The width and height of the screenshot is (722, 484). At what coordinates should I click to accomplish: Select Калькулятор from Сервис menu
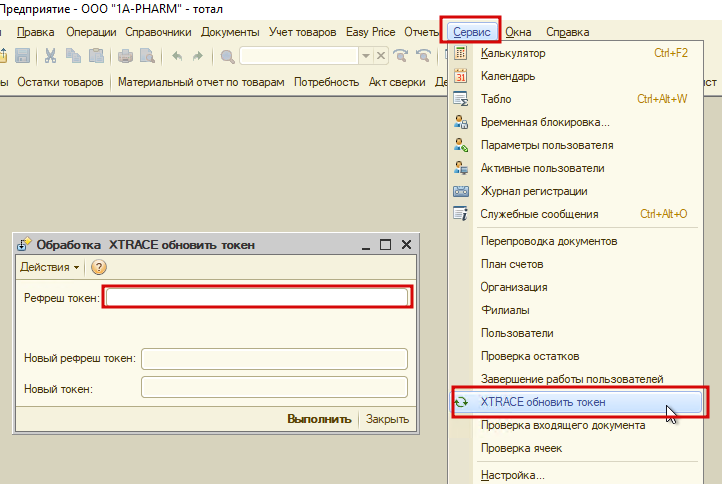[576, 53]
